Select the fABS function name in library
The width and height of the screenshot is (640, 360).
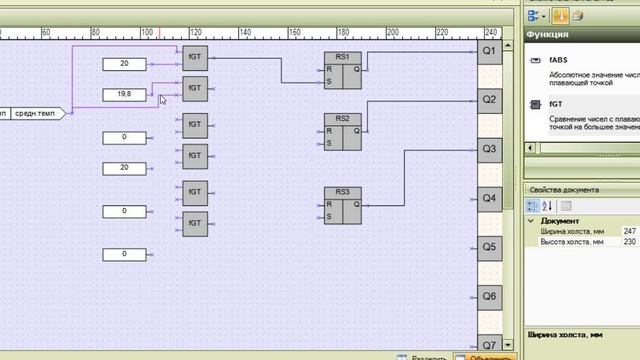point(558,60)
